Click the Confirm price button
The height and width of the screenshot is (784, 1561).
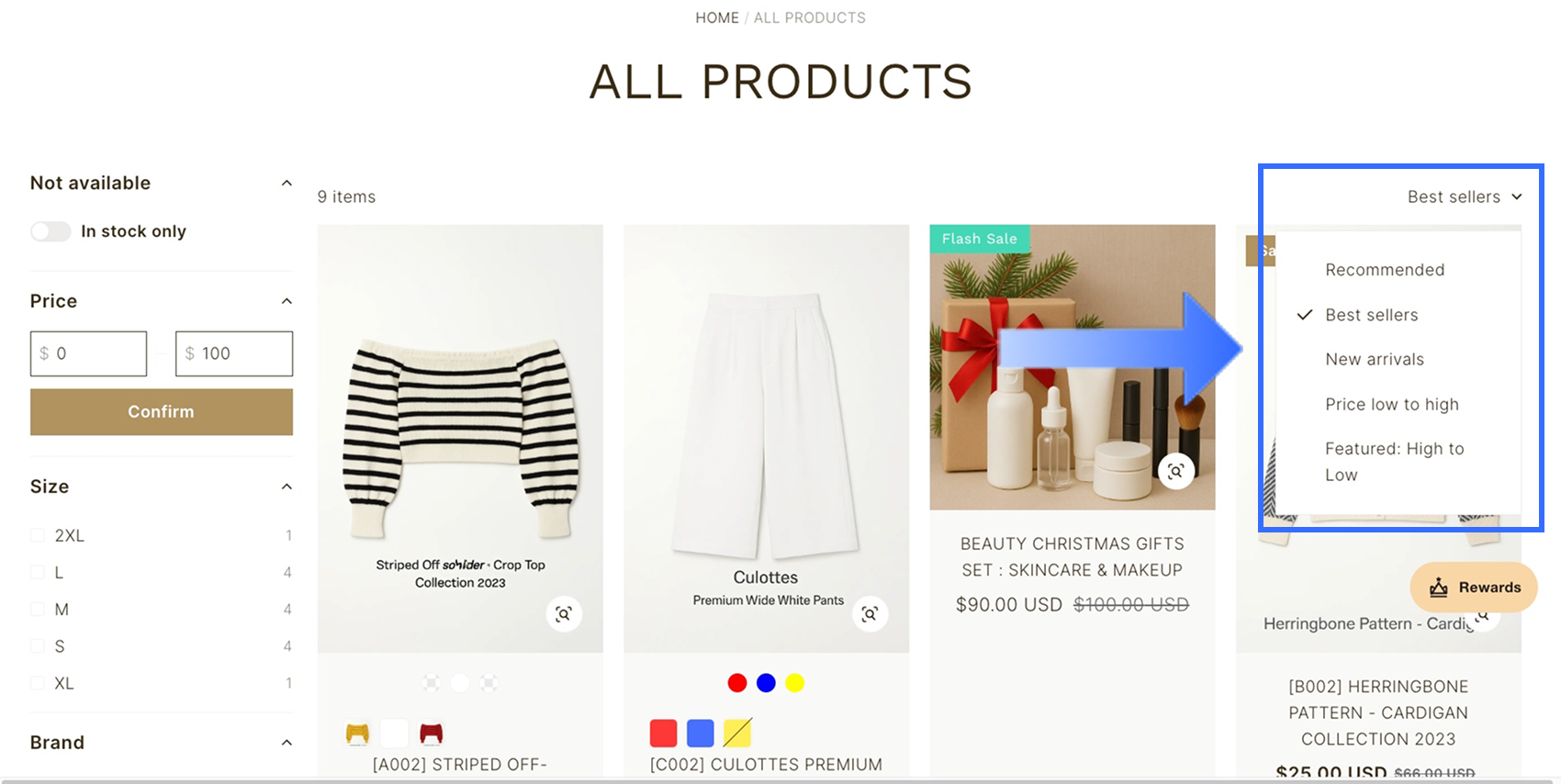click(x=162, y=411)
